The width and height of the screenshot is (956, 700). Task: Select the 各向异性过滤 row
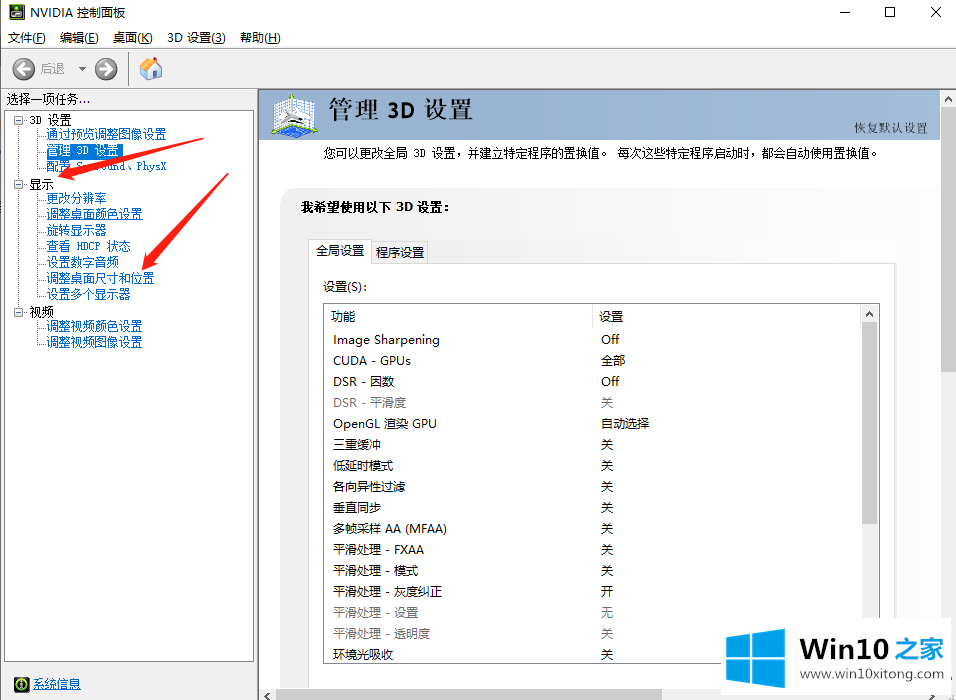[592, 487]
